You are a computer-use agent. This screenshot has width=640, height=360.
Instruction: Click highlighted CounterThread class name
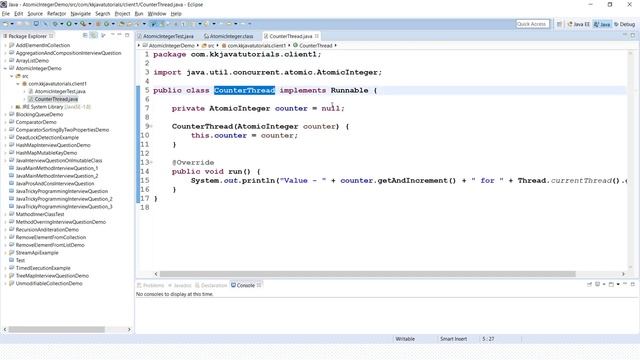(x=244, y=90)
